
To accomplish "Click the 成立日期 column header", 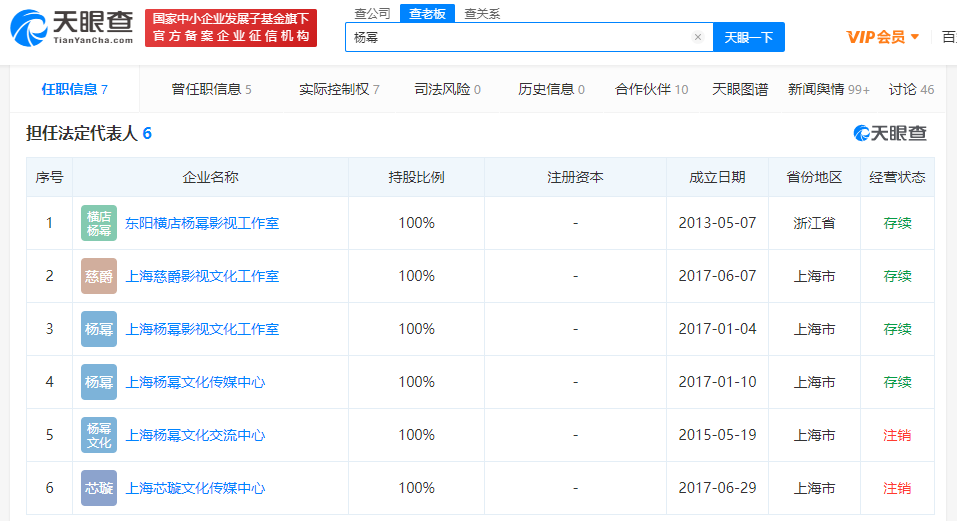I will tap(717, 178).
